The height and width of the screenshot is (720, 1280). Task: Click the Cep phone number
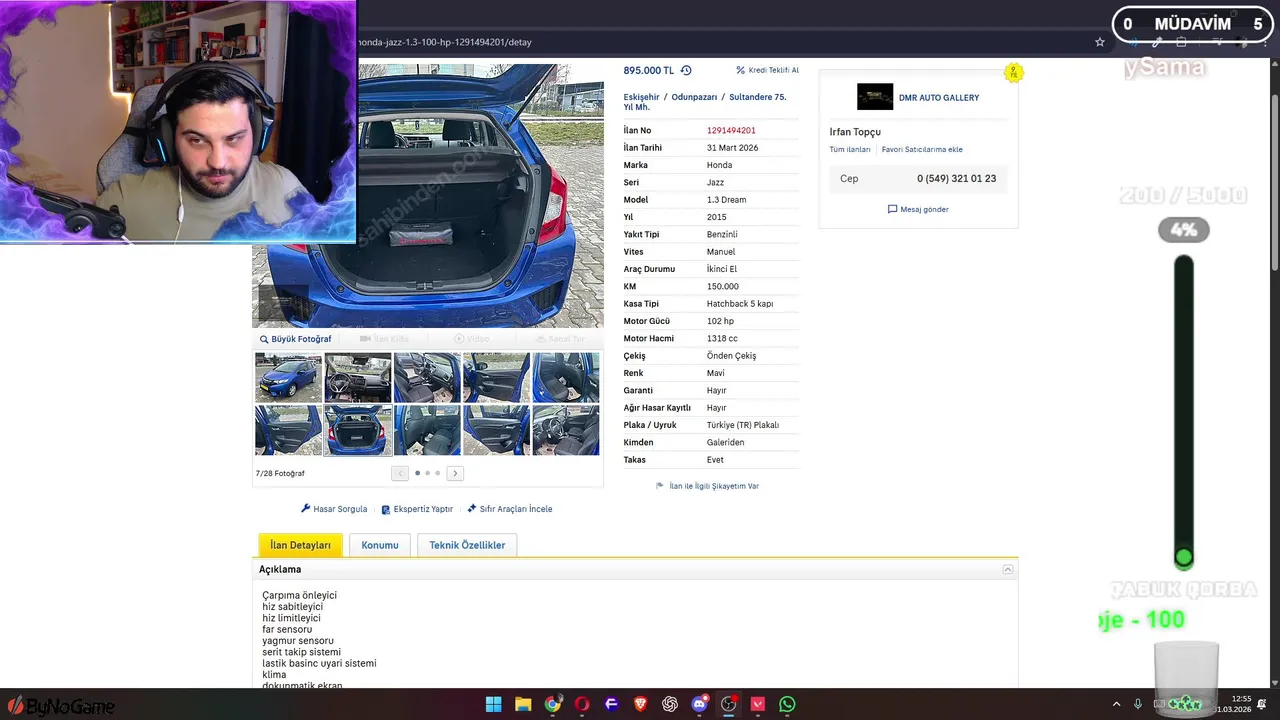(x=956, y=178)
